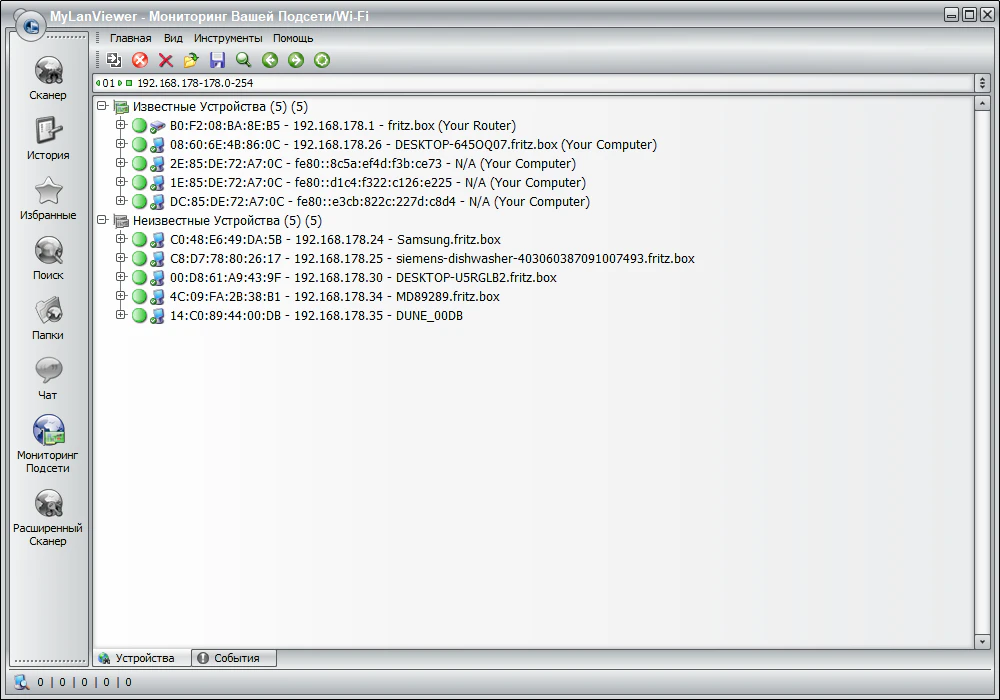This screenshot has width=1000, height=700.
Task: Expand the fritz.box router entry
Action: [x=121, y=126]
